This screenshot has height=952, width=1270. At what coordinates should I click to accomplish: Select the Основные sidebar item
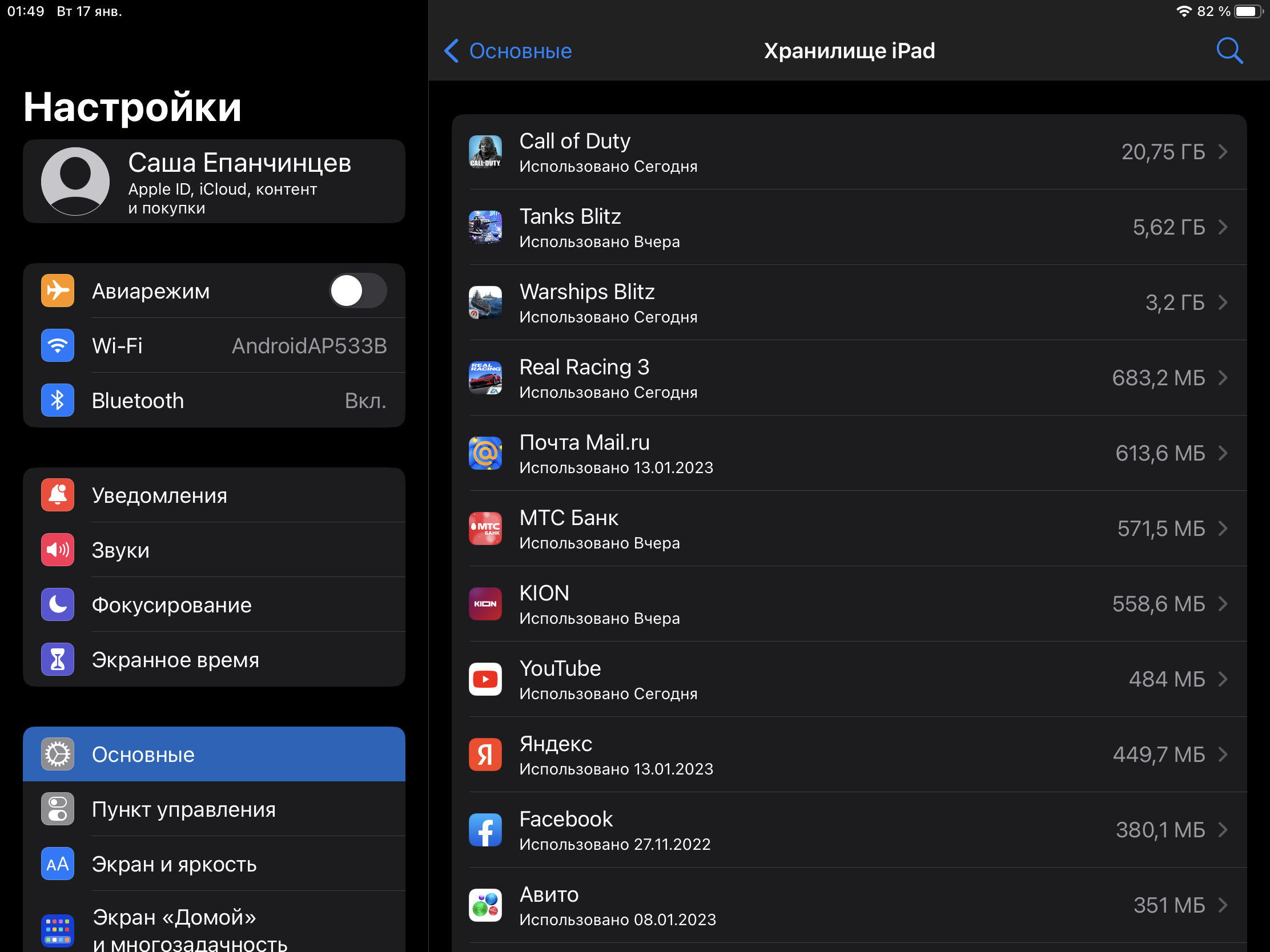click(x=214, y=754)
